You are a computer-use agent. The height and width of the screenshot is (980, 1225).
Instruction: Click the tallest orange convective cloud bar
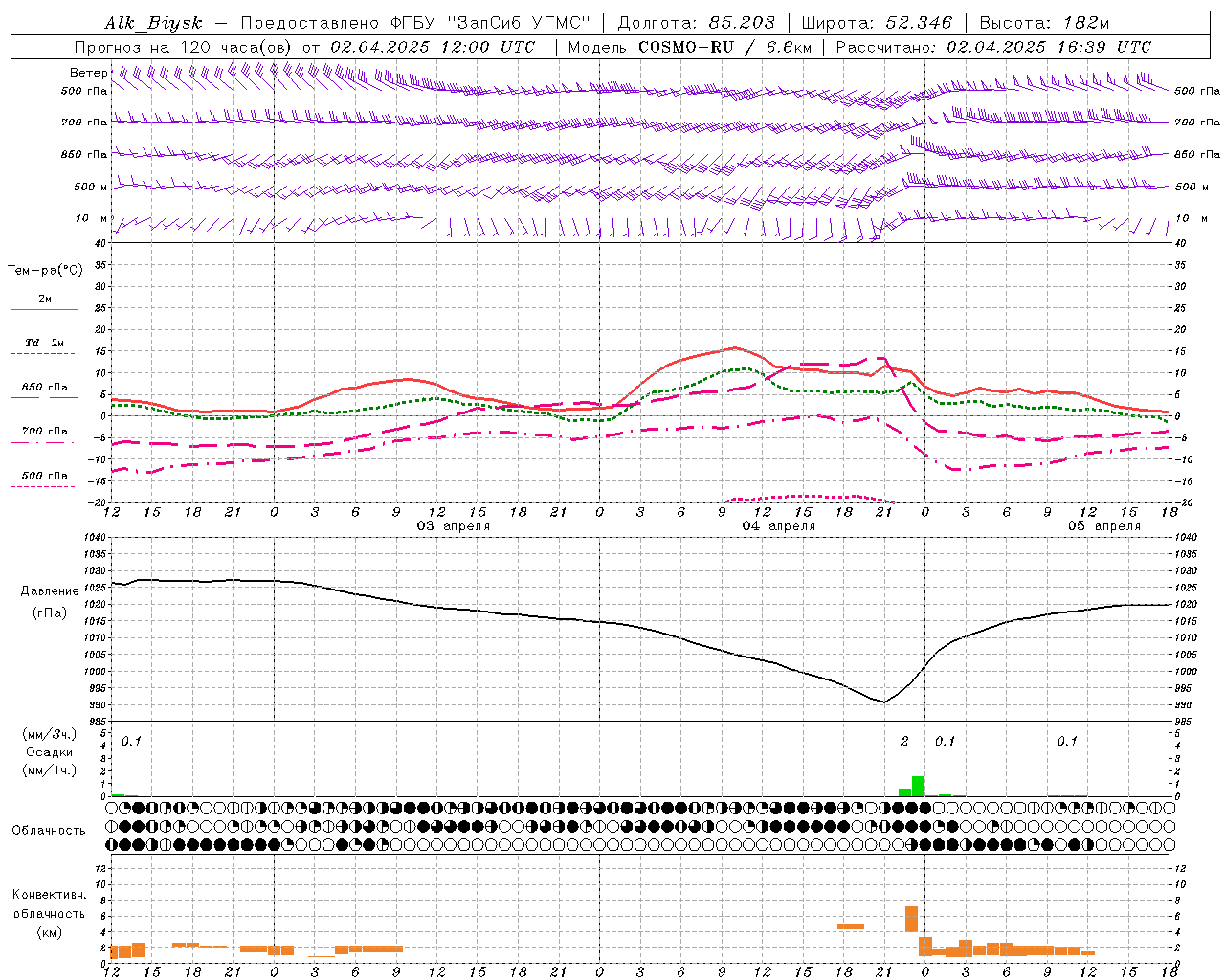[911, 919]
